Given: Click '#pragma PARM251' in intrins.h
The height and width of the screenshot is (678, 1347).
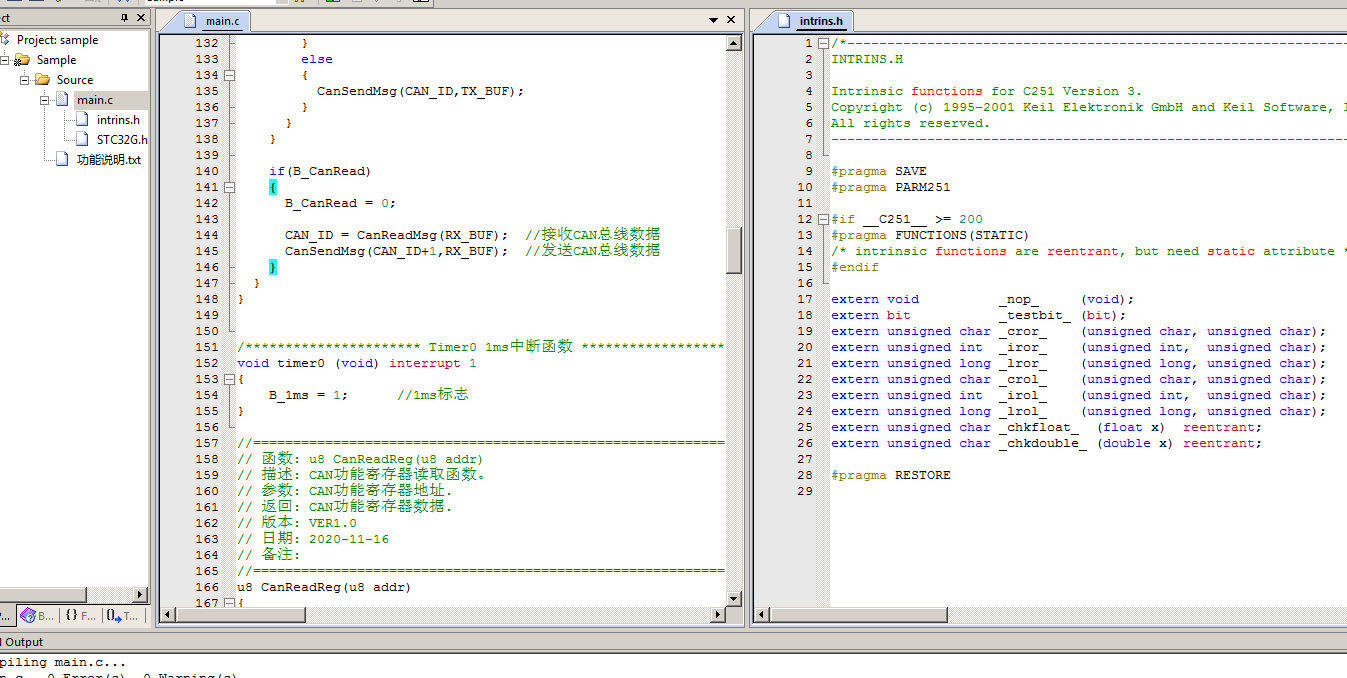Looking at the screenshot, I should 891,187.
